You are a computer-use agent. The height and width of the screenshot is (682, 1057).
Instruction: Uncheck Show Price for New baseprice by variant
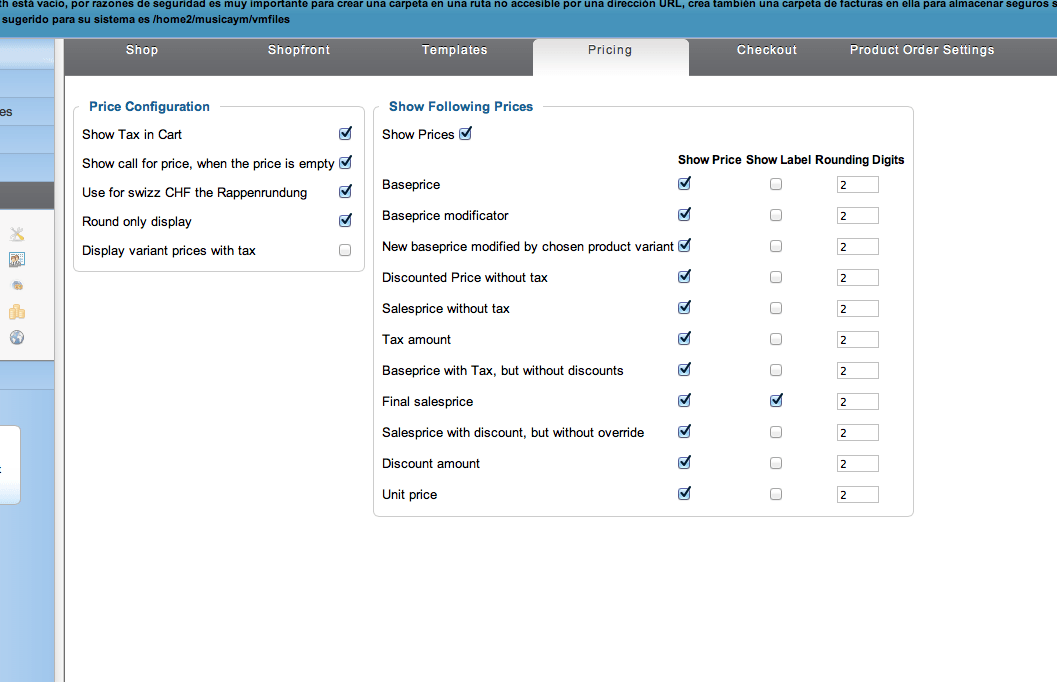684,245
